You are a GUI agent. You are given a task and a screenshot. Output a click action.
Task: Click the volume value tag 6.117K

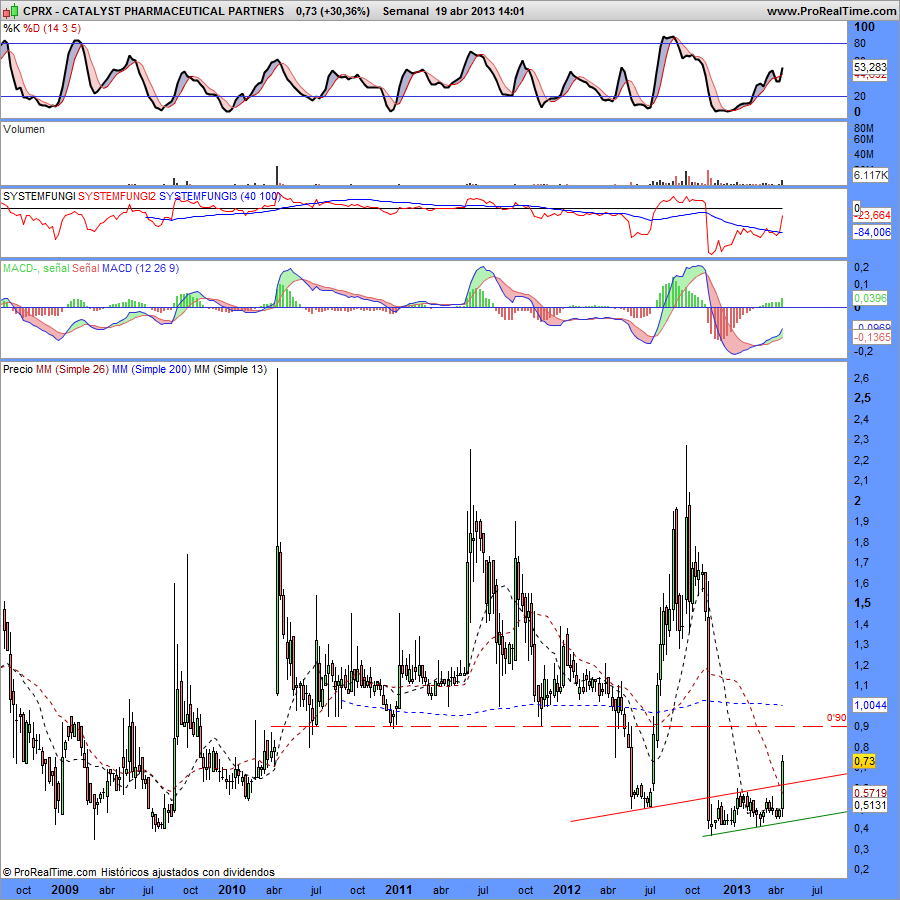870,175
